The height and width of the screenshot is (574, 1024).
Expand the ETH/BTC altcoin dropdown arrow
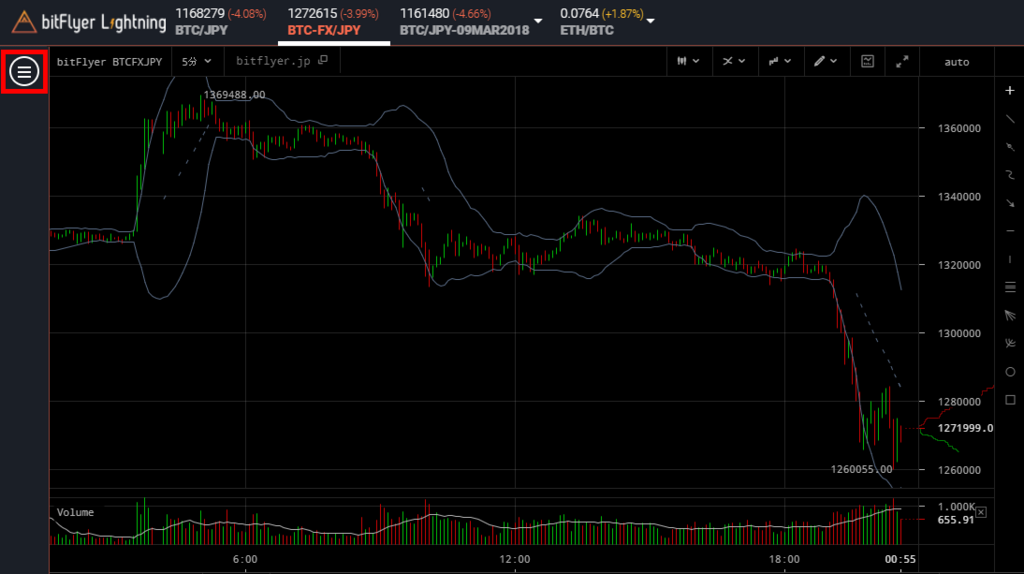[x=650, y=21]
